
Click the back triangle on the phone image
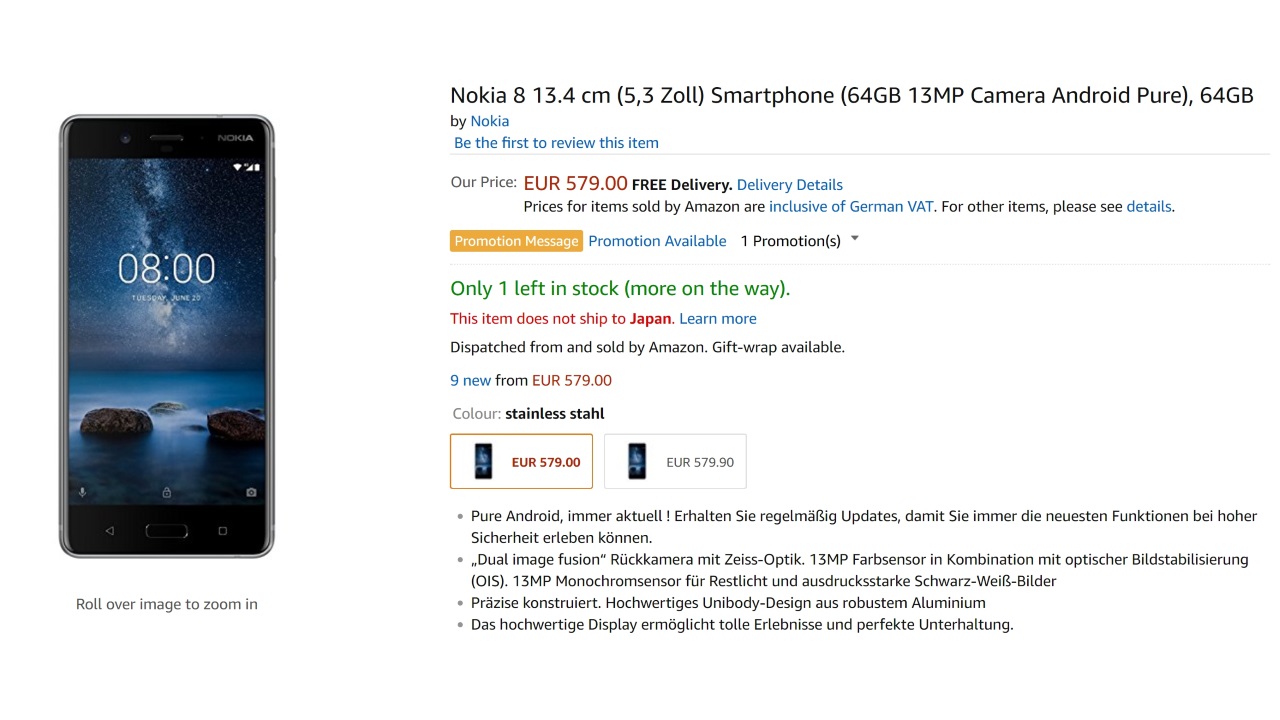[110, 531]
